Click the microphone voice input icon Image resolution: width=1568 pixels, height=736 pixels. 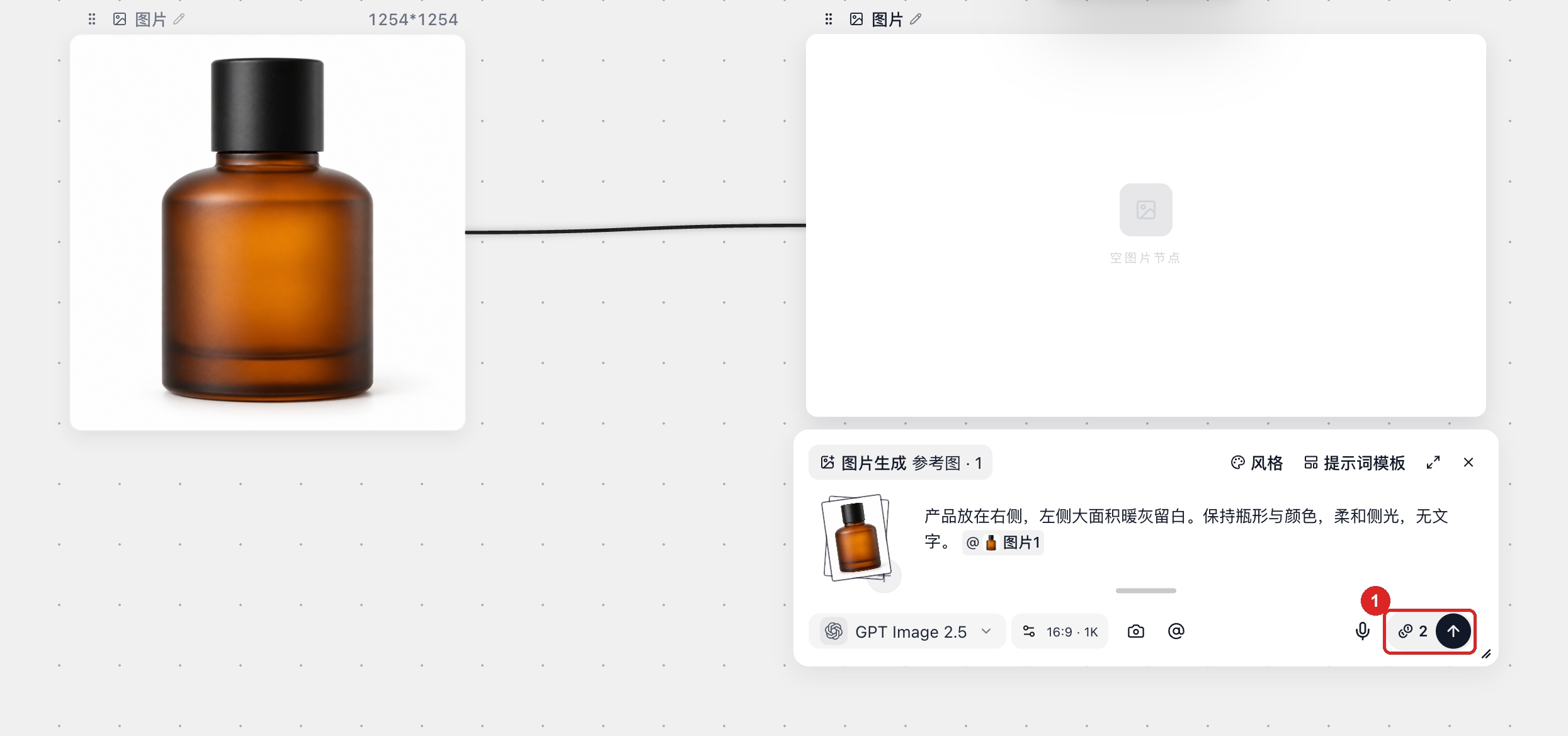[1363, 631]
